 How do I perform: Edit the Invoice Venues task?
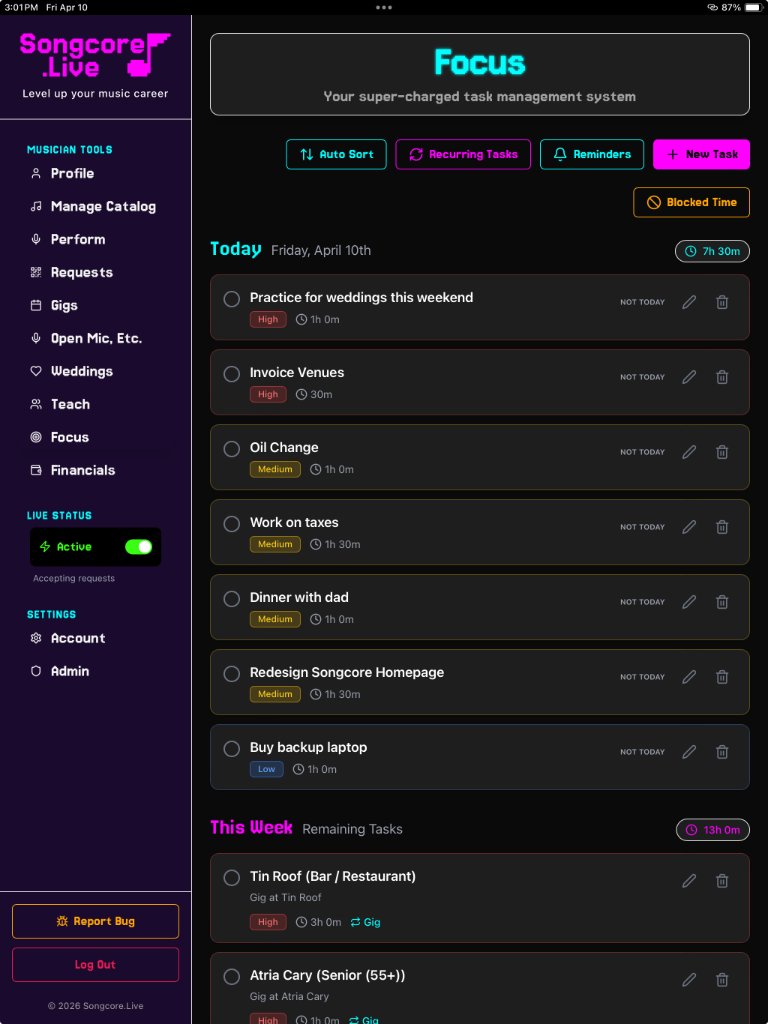pyautogui.click(x=689, y=377)
